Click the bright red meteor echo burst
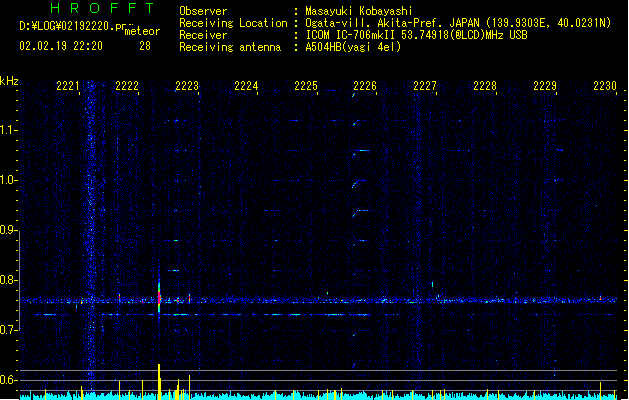Screen dimensions: 629x400 (x=159, y=298)
